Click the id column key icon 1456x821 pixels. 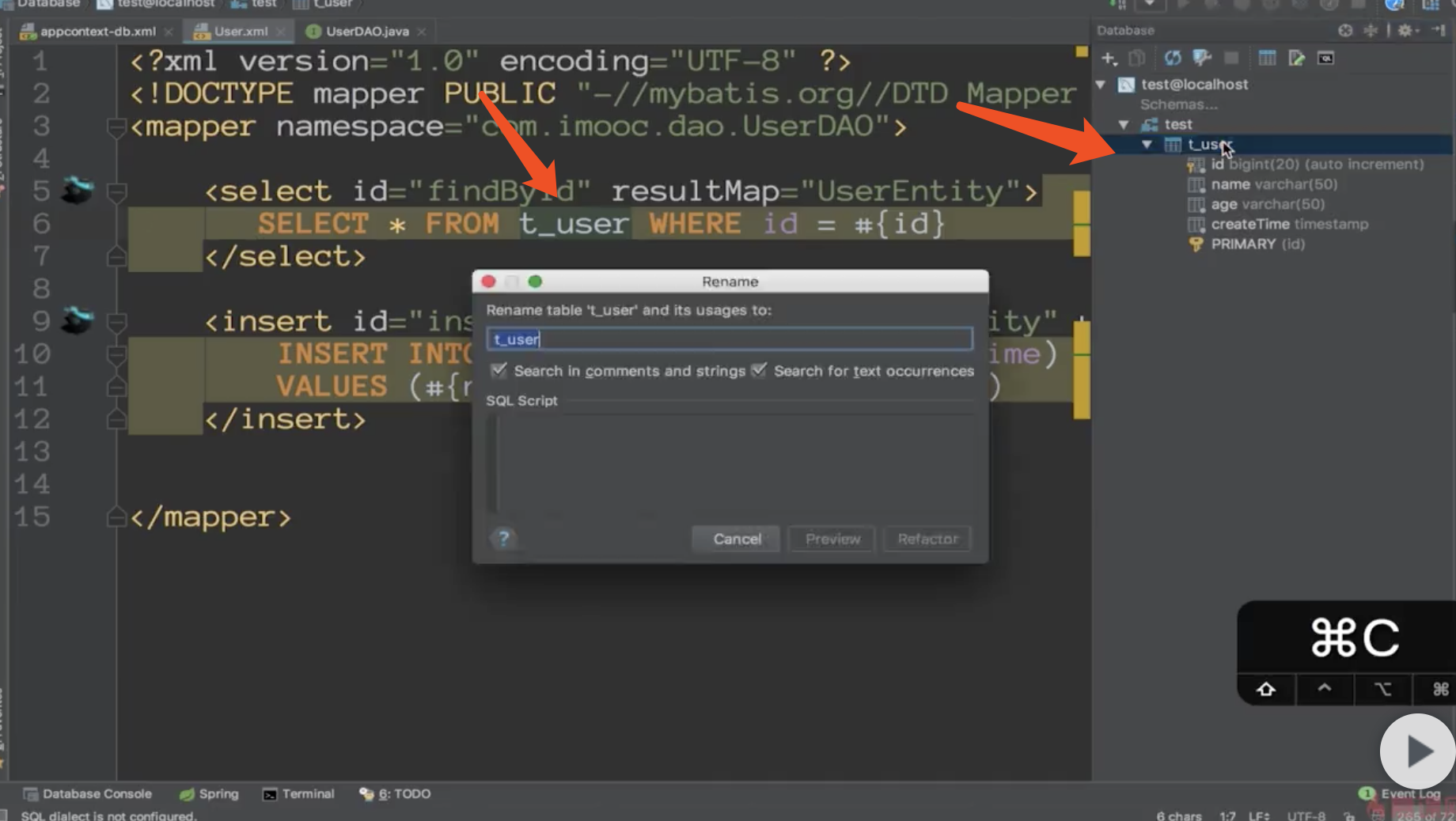point(1196,165)
